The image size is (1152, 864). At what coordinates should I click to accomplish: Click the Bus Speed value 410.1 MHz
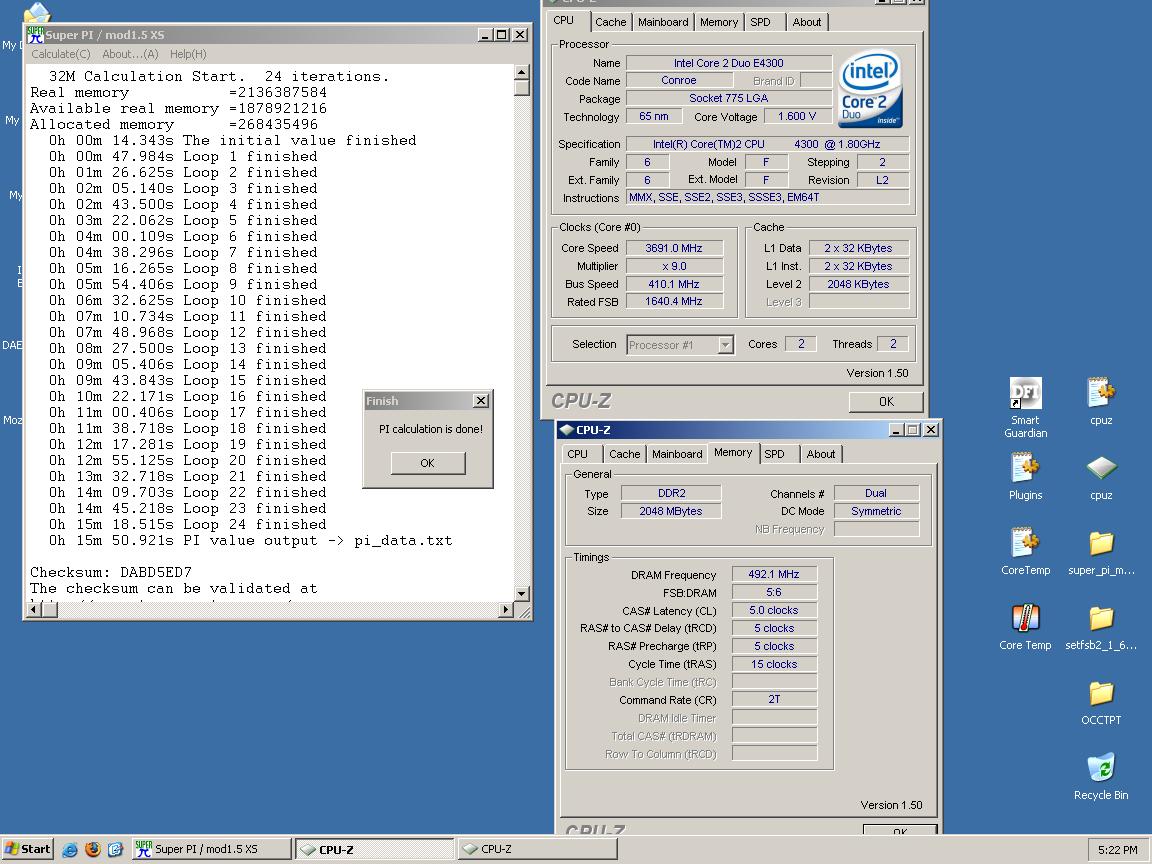[674, 284]
